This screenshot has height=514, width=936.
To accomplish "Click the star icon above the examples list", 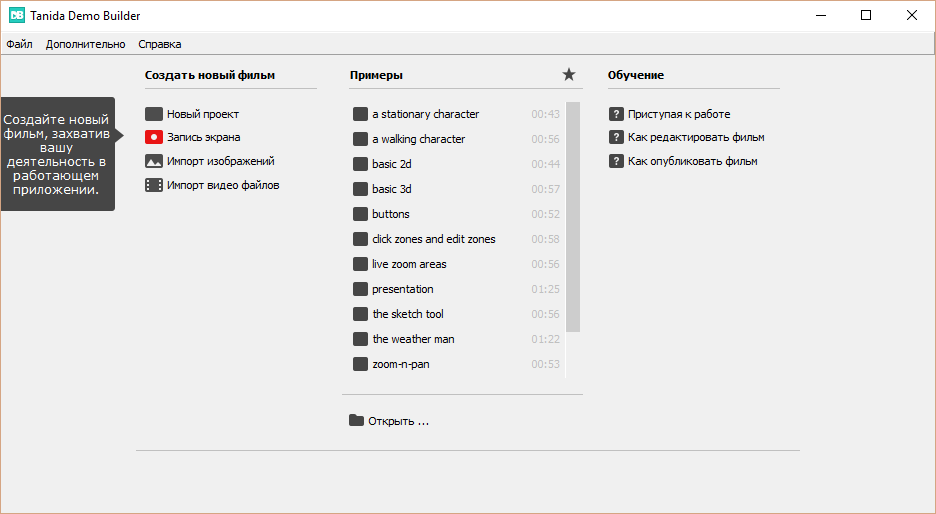I will 569,74.
